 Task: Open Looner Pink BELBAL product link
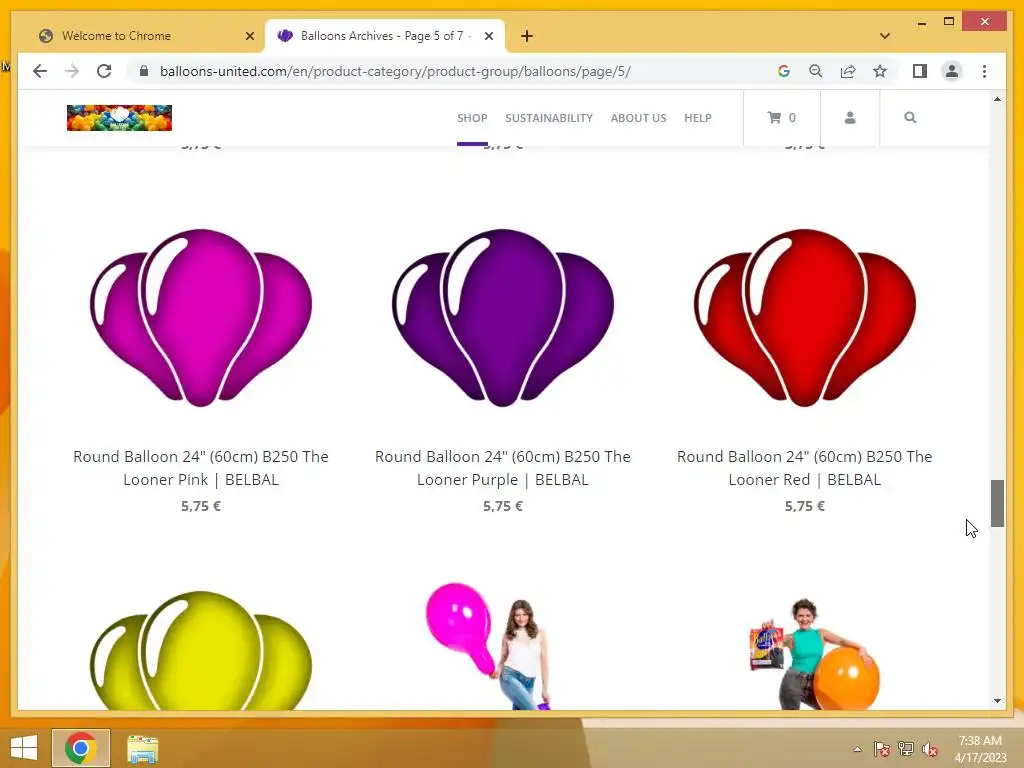pos(201,468)
